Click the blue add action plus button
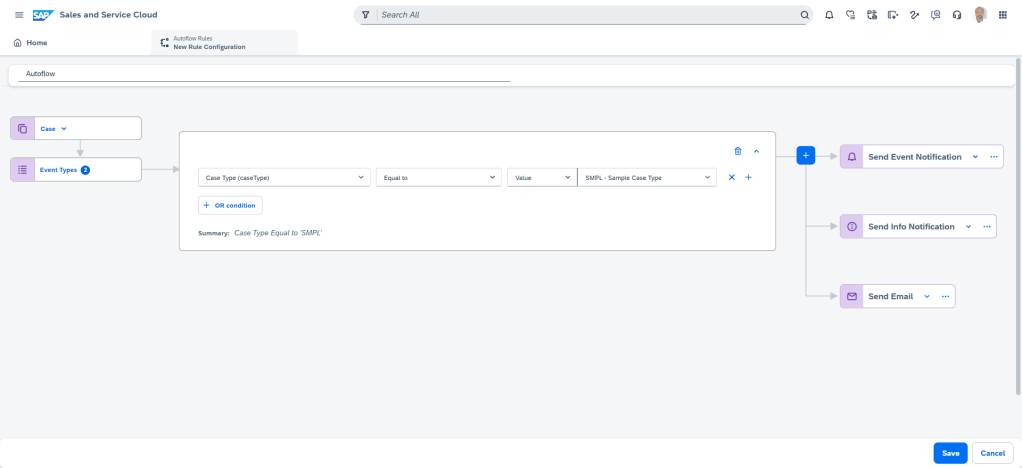Screen dimensions: 1022x468 pos(806,156)
